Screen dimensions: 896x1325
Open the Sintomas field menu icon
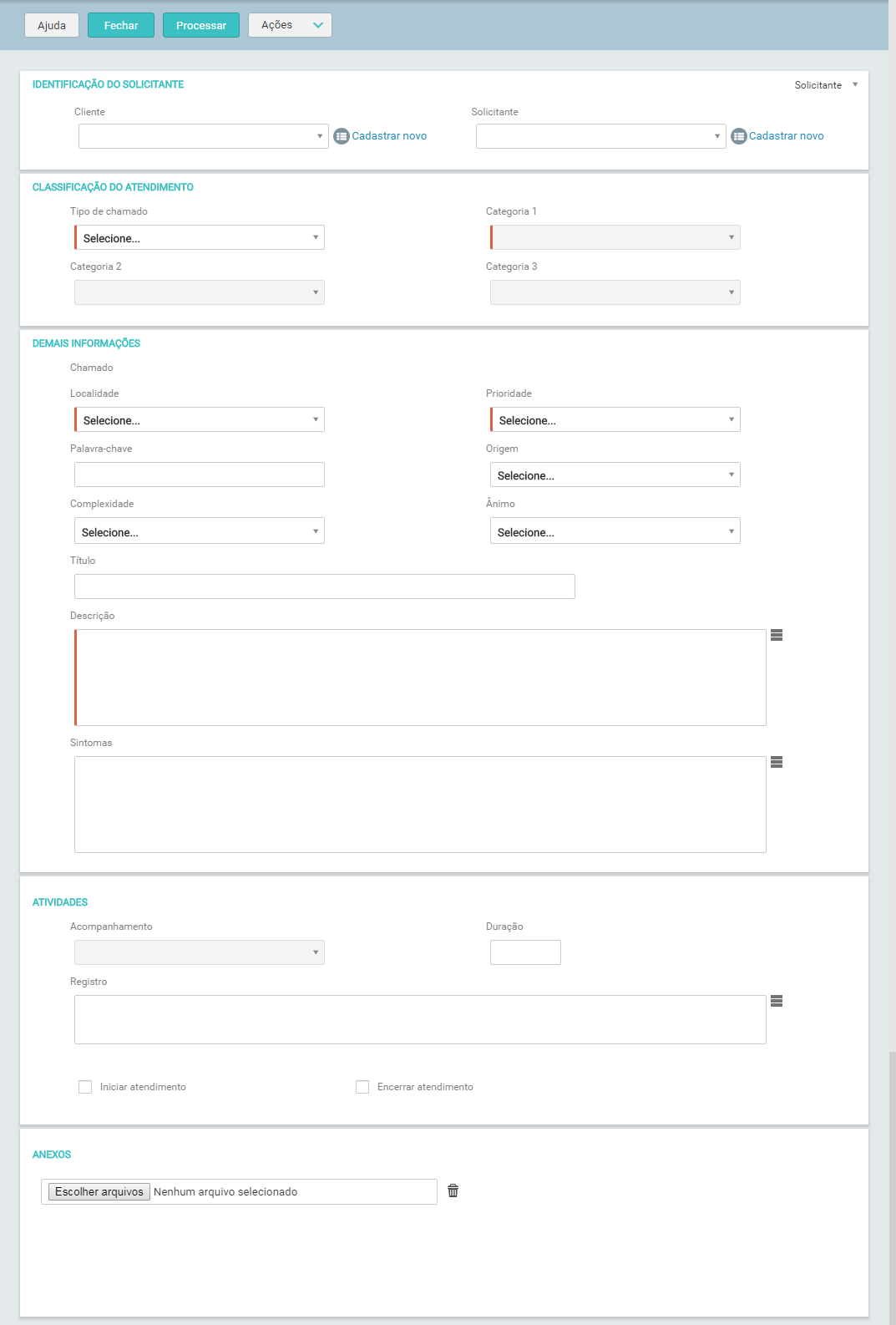(x=777, y=762)
